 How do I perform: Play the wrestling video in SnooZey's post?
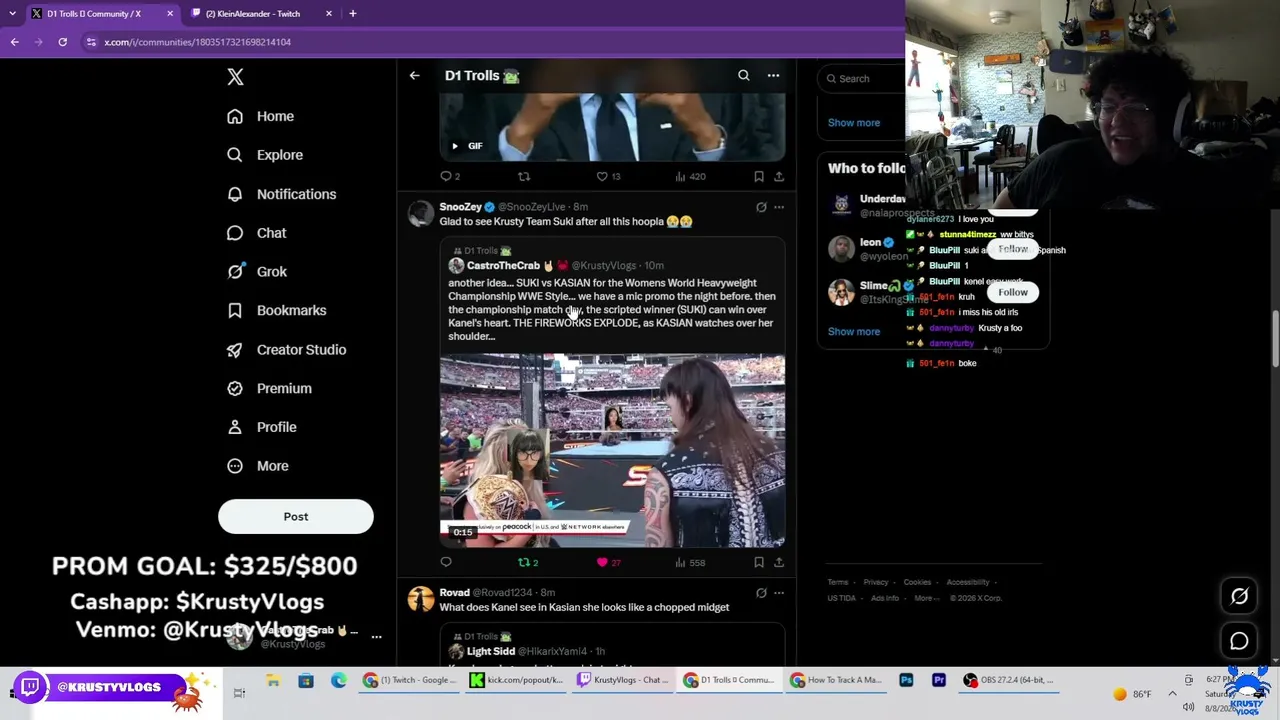coord(612,450)
